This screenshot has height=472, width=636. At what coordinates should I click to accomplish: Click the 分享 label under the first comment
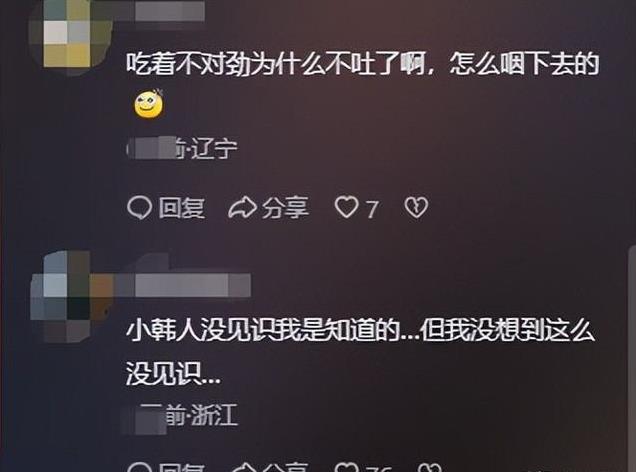[285, 208]
